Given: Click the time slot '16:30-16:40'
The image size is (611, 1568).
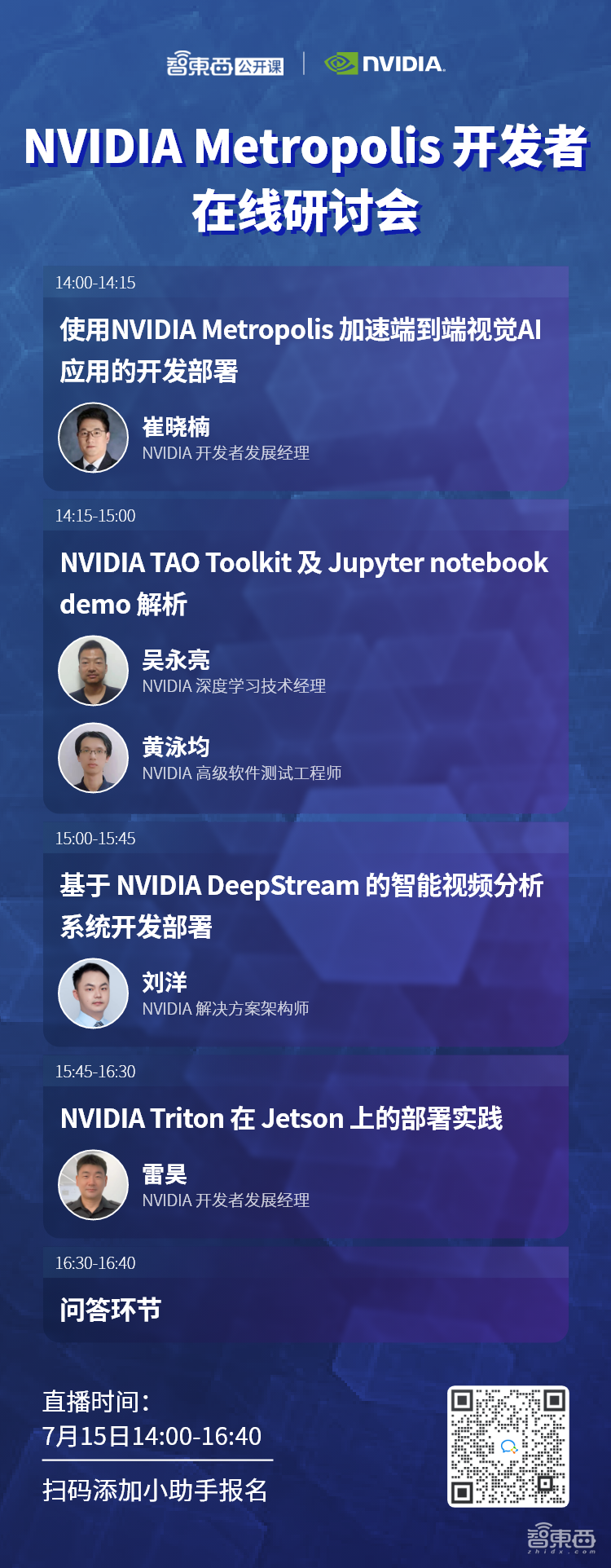Looking at the screenshot, I should click(95, 1263).
